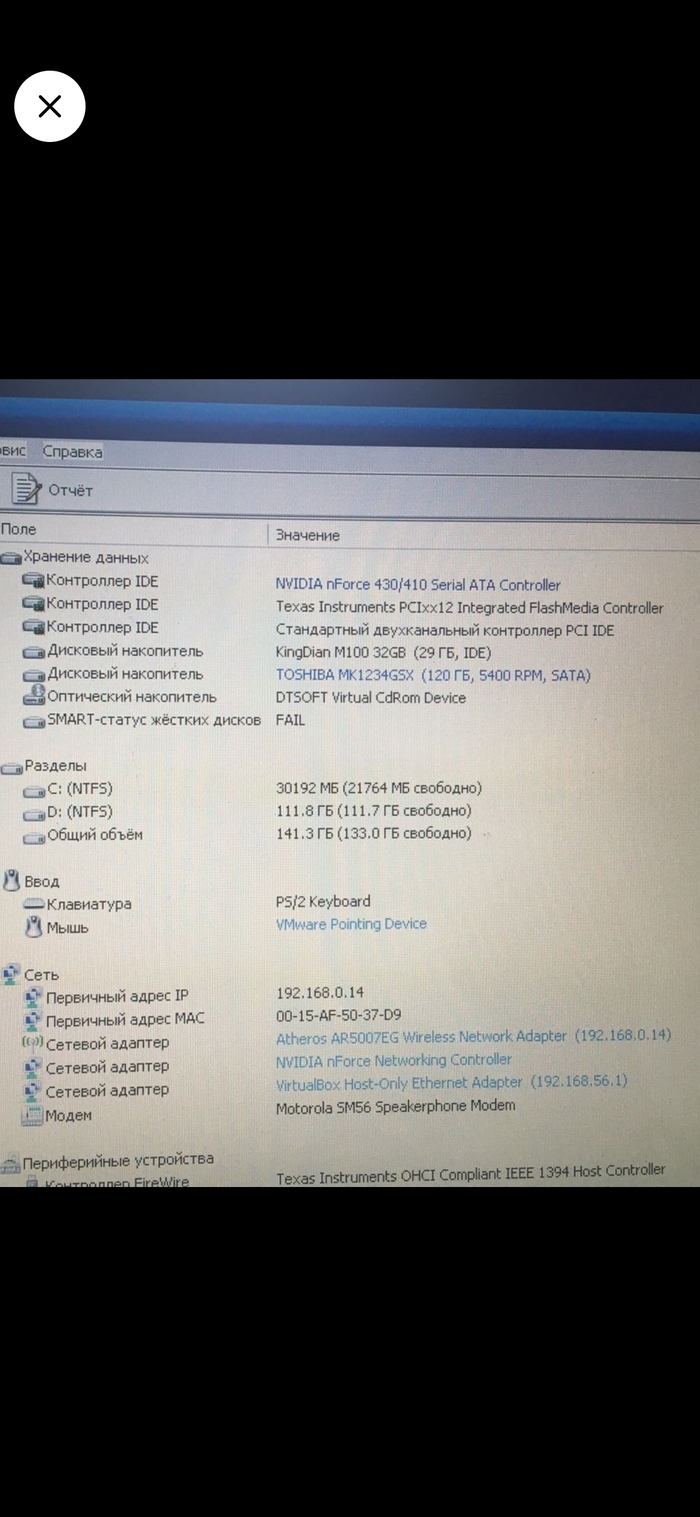Select the Первичный адрес MAC row
This screenshot has height=1517, width=700.
click(x=124, y=1019)
